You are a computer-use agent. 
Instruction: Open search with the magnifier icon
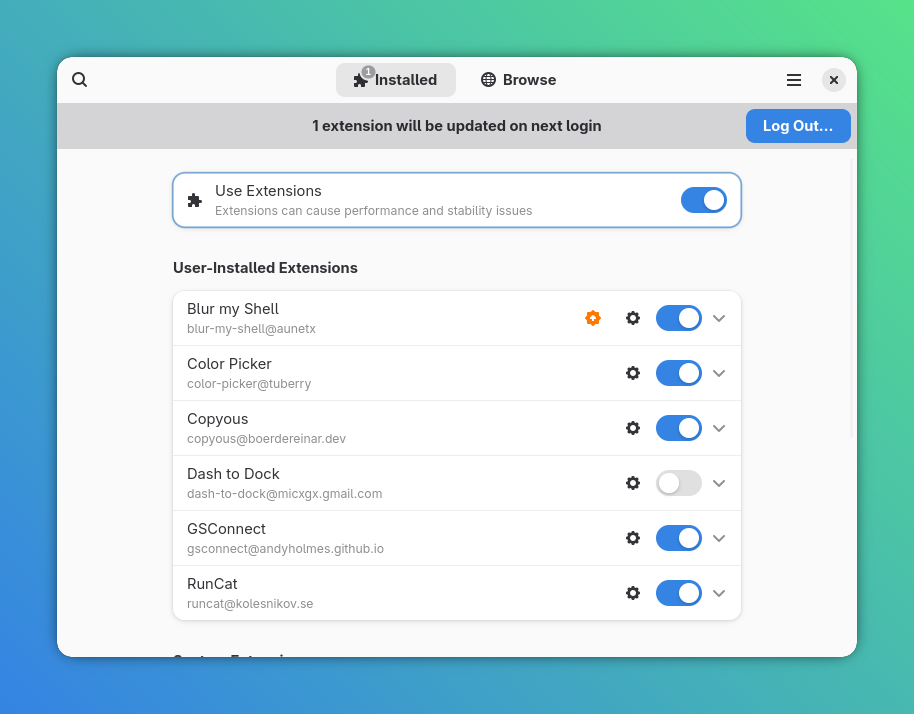(79, 79)
